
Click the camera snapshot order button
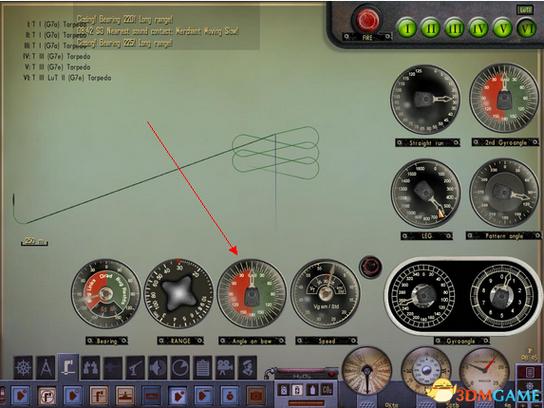[256, 396]
